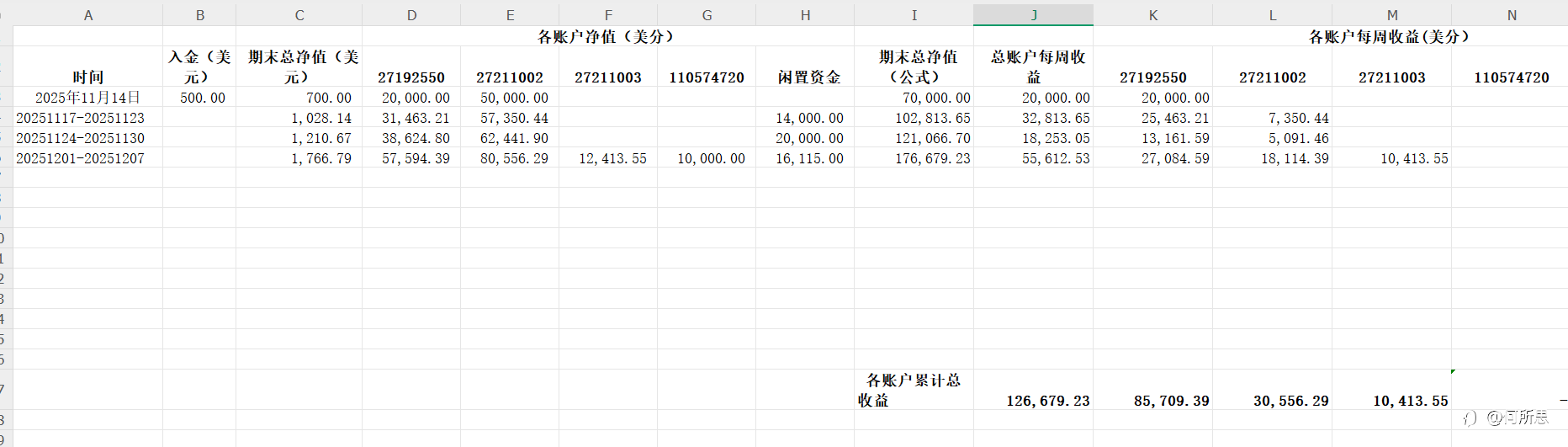Click the cell showing 27,084.59

1153,157
